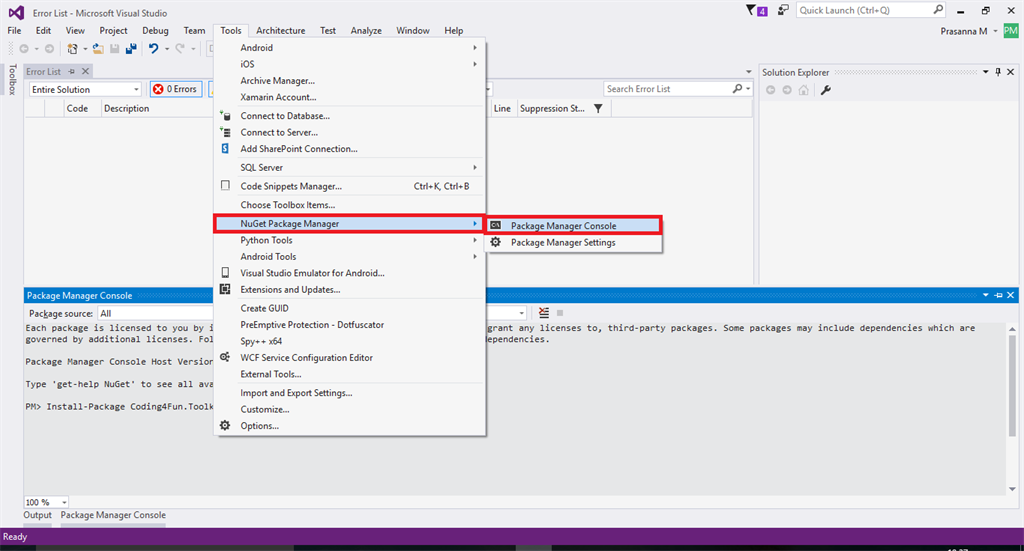The image size is (1024, 551).
Task: Switch to the Output tab
Action: (x=38, y=515)
